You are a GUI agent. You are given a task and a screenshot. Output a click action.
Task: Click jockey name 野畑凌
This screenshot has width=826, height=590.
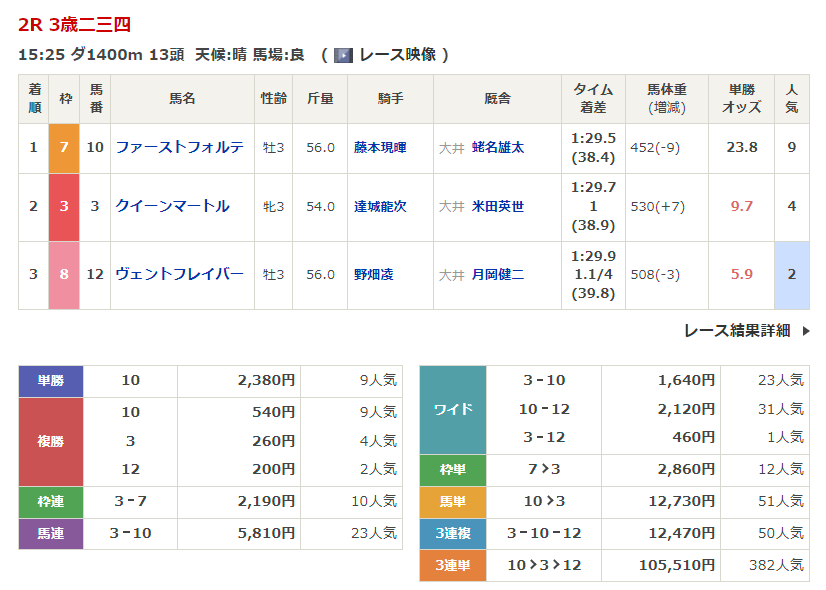(x=373, y=274)
